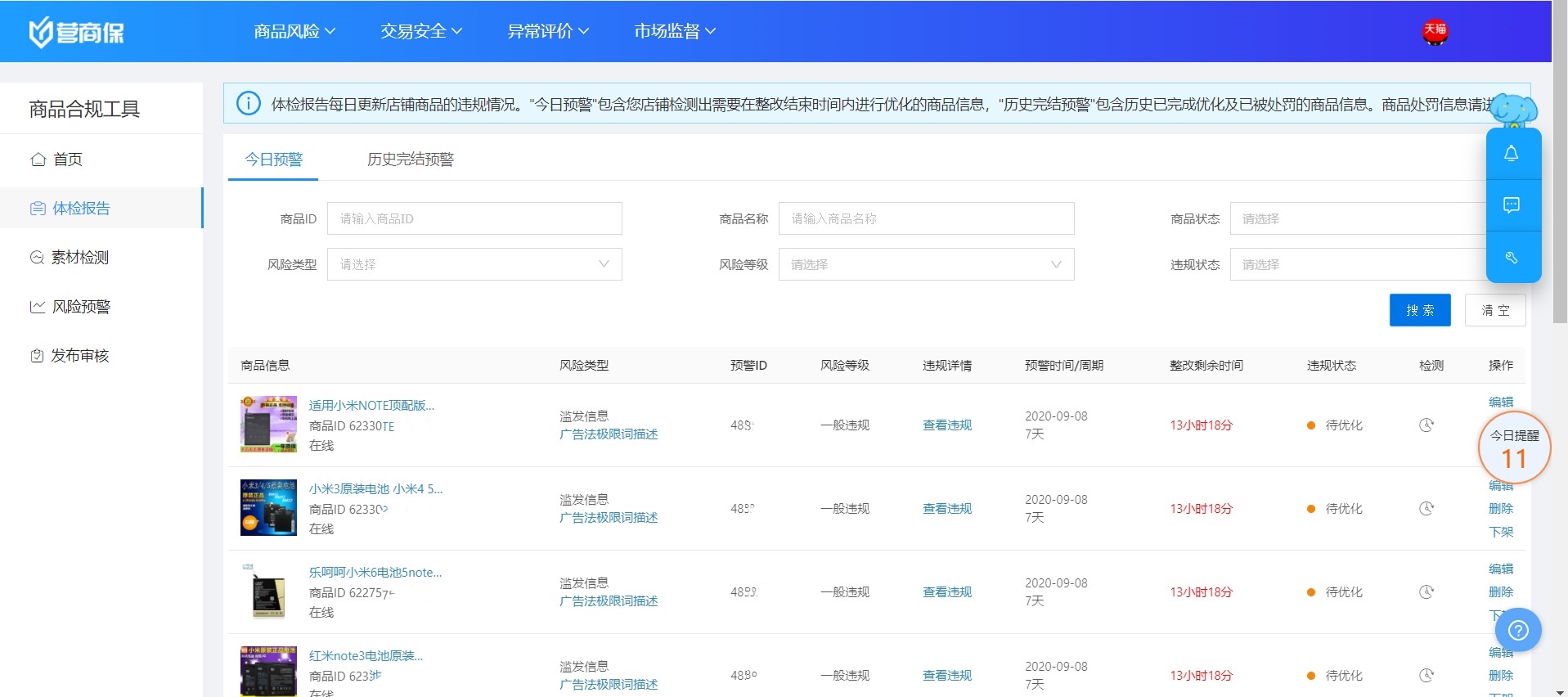This screenshot has height=697, width=1568.
Task: Click the 商品名称 input field
Action: [926, 218]
